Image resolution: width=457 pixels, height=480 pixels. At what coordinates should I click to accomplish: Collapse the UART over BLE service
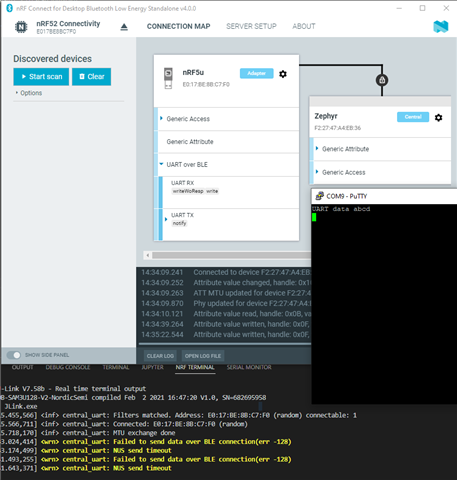(161, 164)
